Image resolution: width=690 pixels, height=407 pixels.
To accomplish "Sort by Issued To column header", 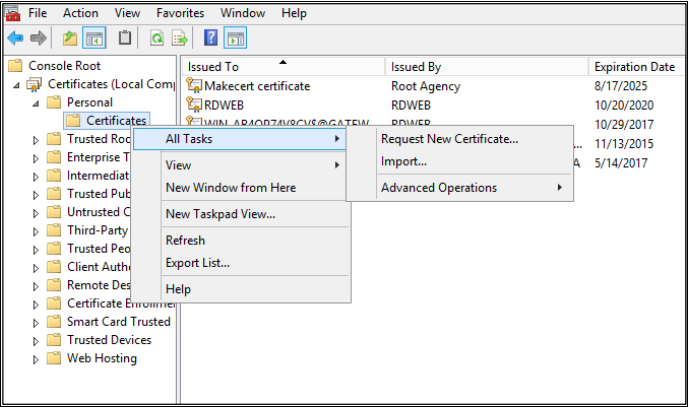I will 283,67.
